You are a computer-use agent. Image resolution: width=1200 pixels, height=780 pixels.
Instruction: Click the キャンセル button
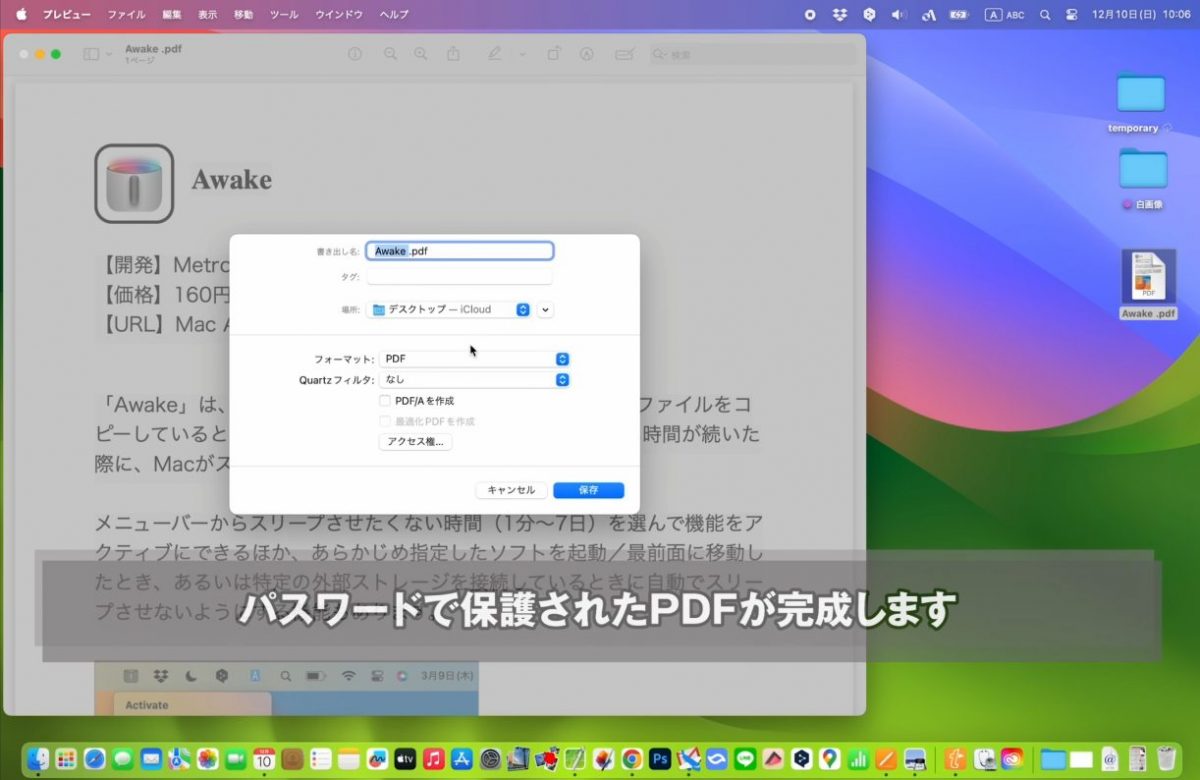click(511, 490)
